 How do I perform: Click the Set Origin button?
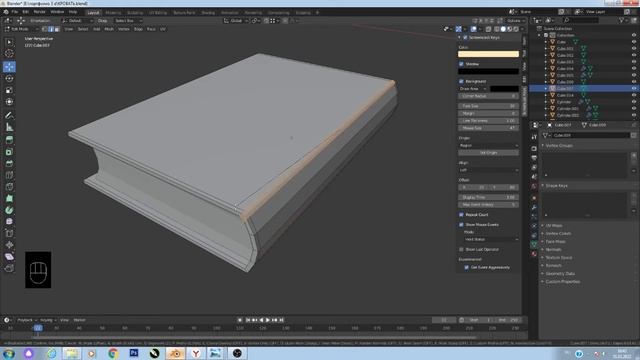pyautogui.click(x=489, y=153)
